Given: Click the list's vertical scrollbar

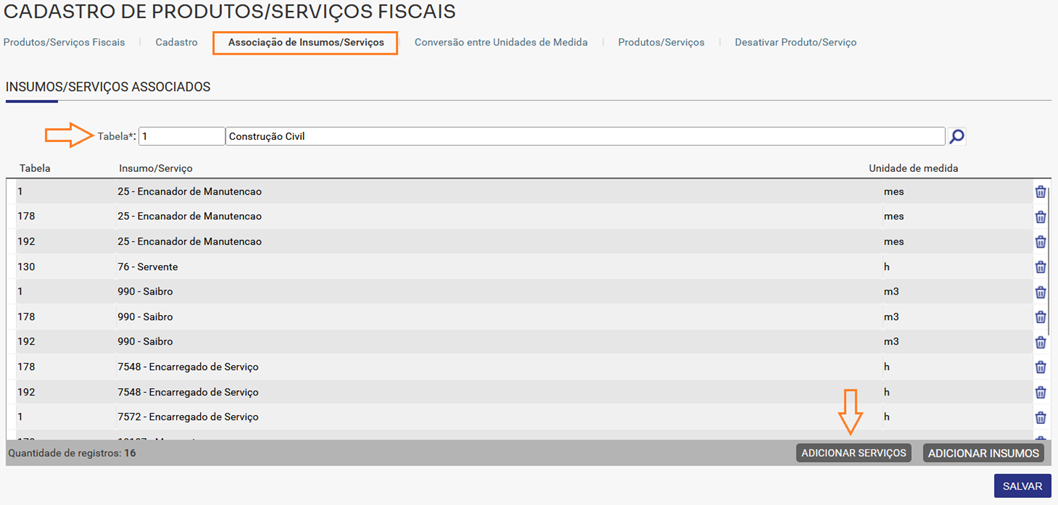Looking at the screenshot, I should 1049,263.
